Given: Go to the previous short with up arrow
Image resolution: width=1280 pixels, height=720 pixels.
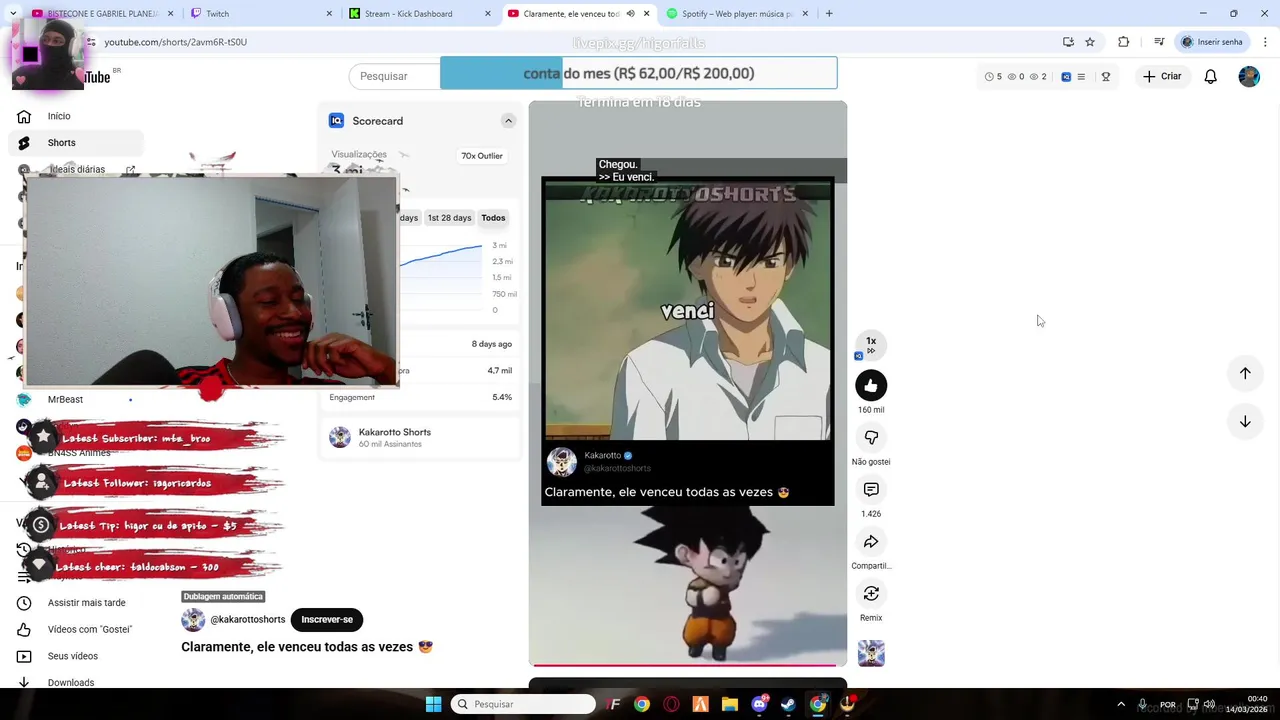Looking at the screenshot, I should click(1245, 373).
